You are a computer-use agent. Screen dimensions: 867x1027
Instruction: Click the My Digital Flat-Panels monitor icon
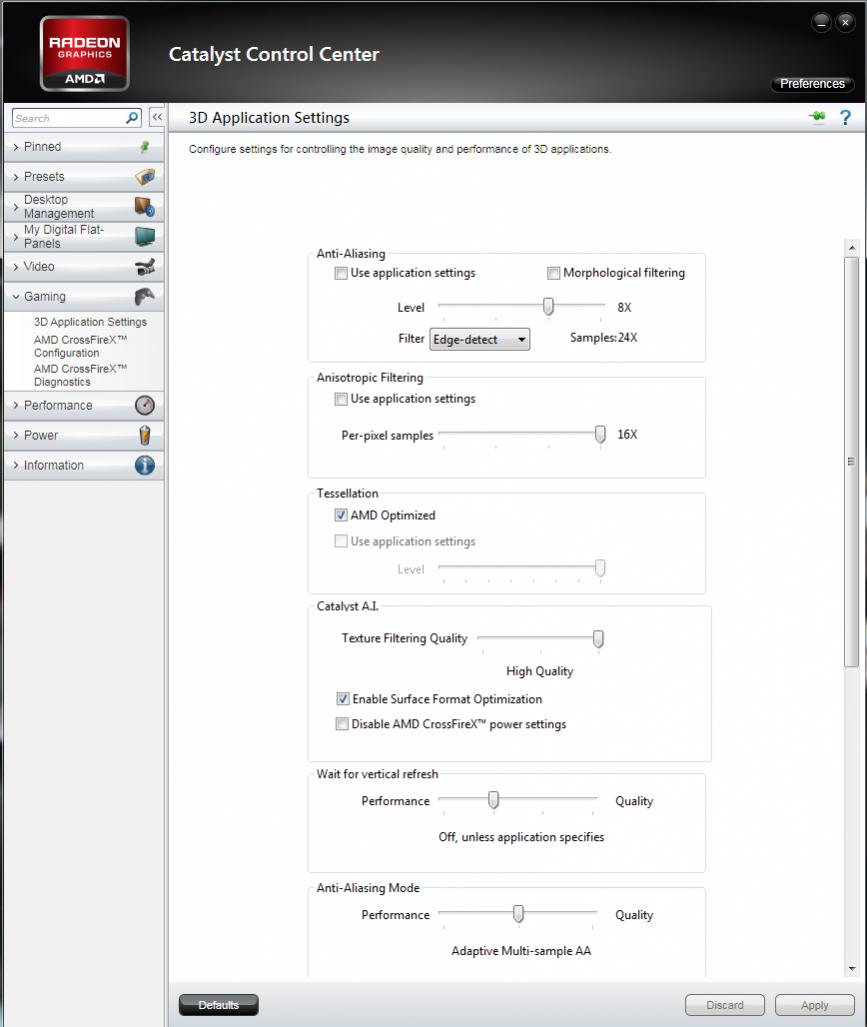(x=145, y=236)
